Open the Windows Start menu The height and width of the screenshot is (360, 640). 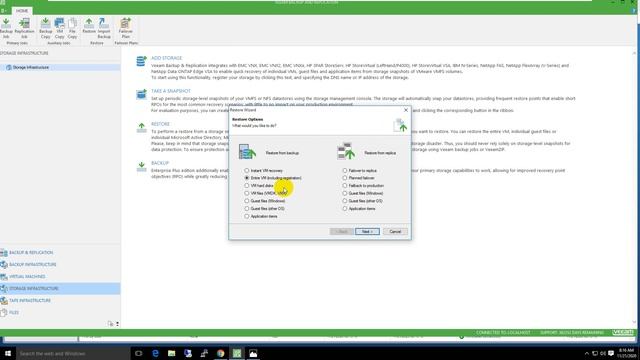(8, 353)
